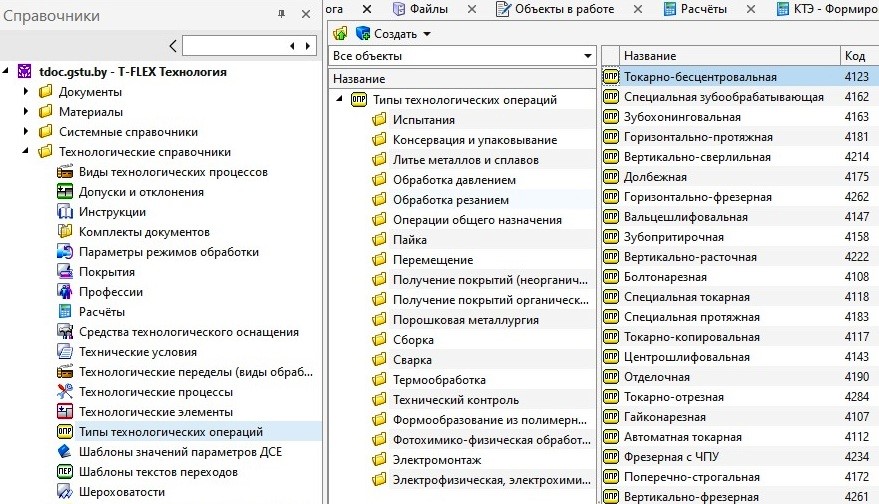Click the Технологические процессы tools icon
The image size is (879, 504).
tap(65, 392)
